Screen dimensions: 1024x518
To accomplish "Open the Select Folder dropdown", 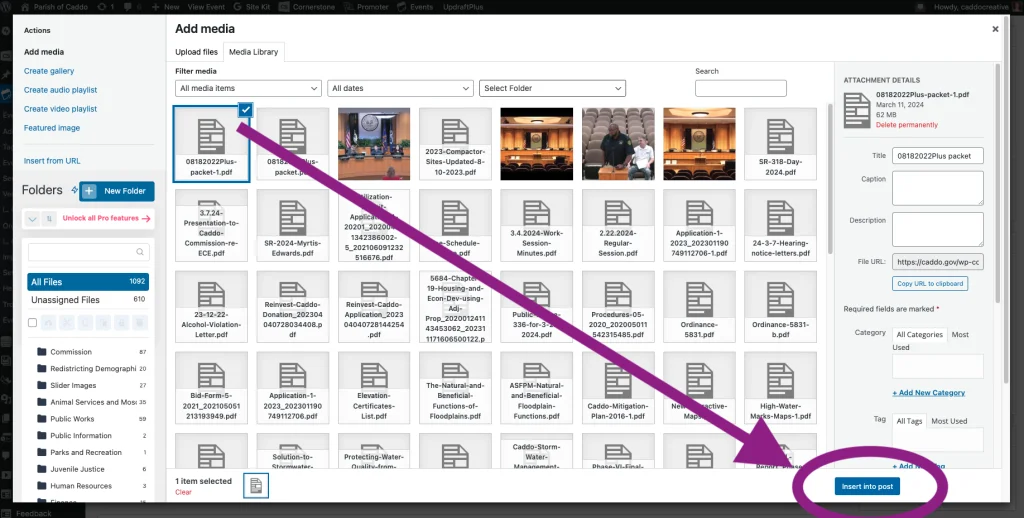I will click(x=552, y=88).
